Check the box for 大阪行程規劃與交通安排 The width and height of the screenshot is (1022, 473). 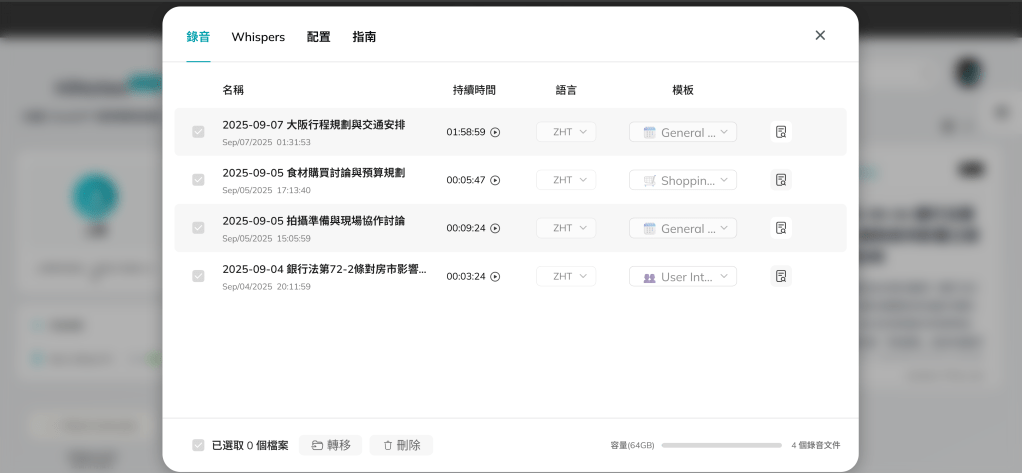[x=198, y=132]
